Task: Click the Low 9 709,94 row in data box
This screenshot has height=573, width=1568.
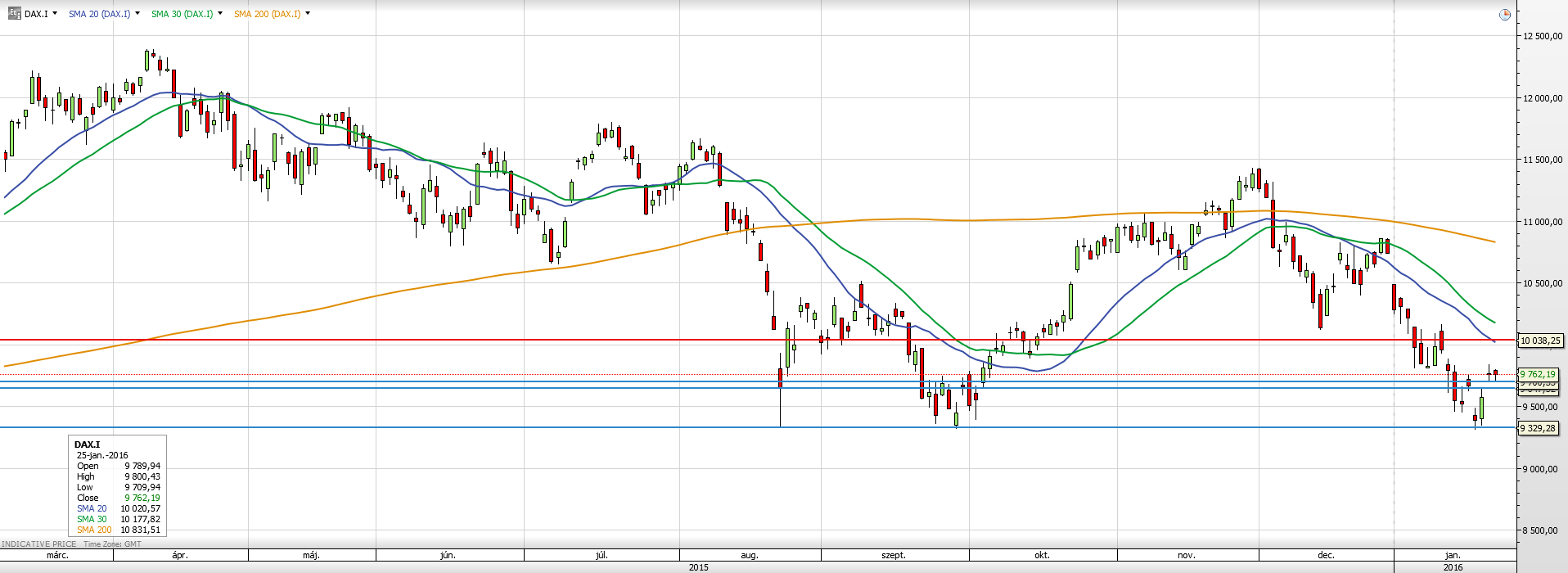Action: pyautogui.click(x=118, y=487)
